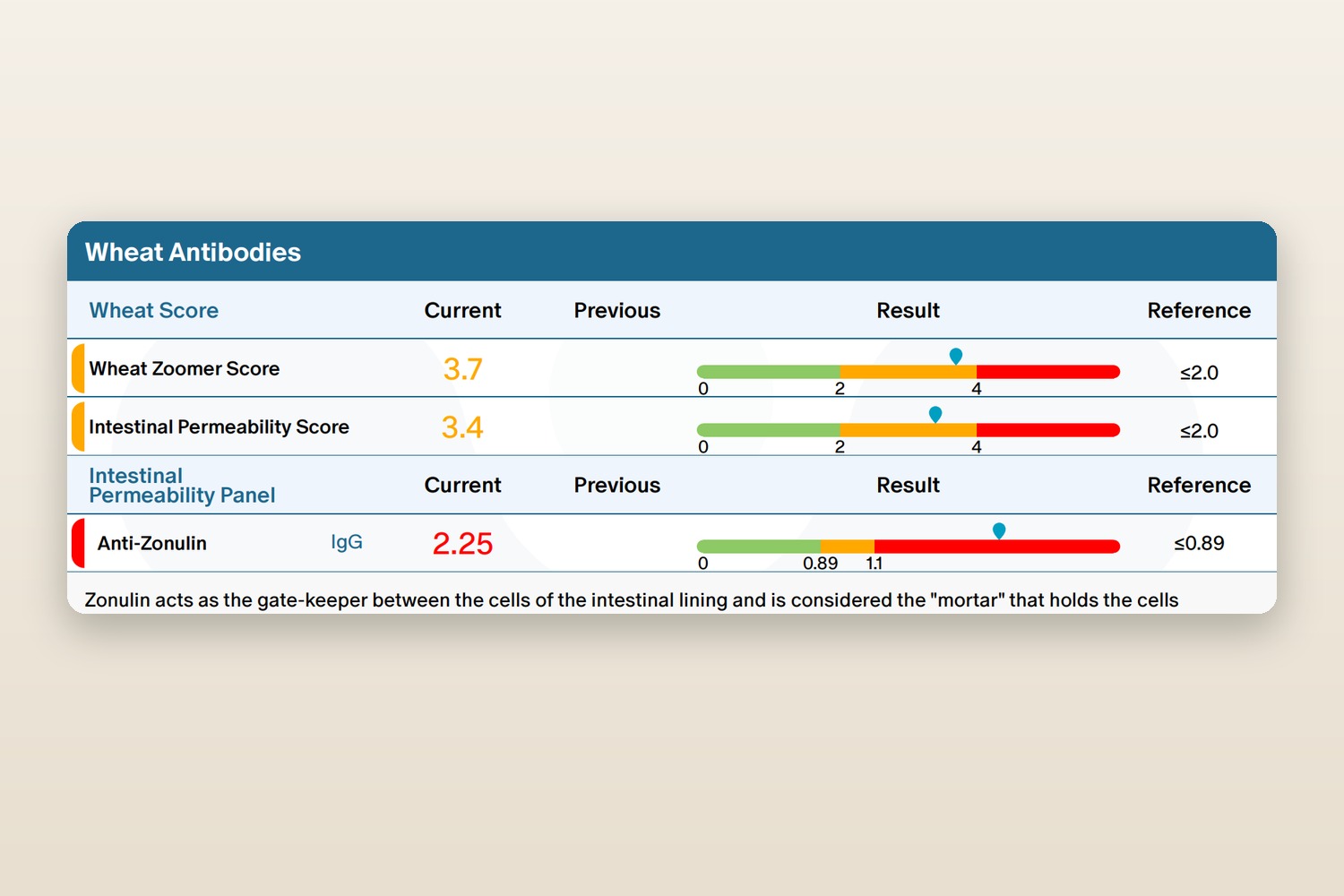The image size is (1344, 896).
Task: Click the Anti-Zonulin row label
Action: pyautogui.click(x=152, y=543)
